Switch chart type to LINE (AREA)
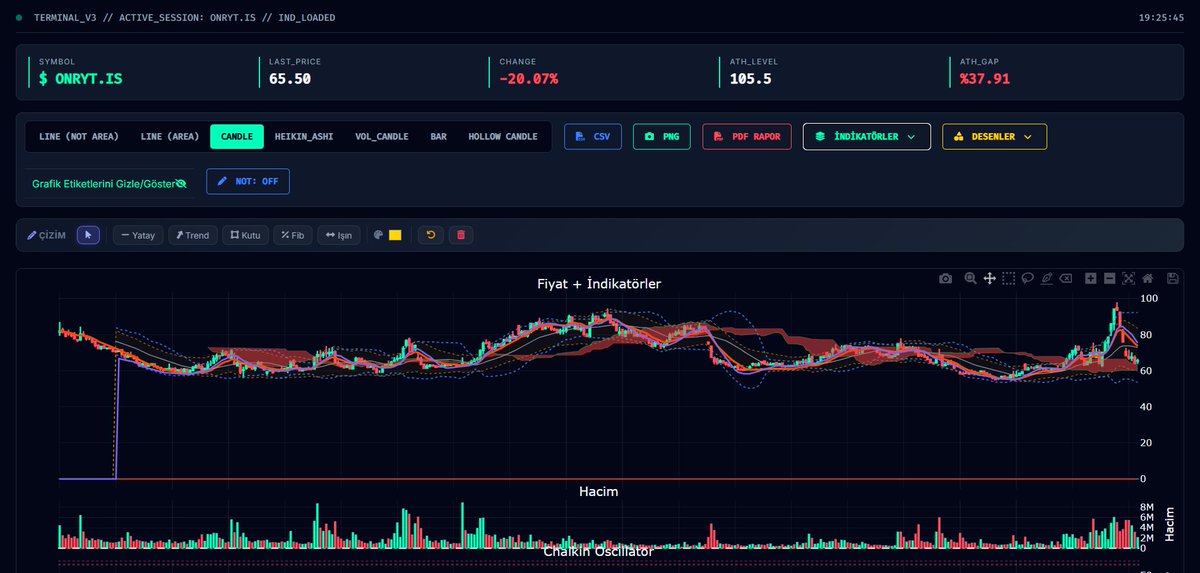The image size is (1200, 573). point(170,136)
